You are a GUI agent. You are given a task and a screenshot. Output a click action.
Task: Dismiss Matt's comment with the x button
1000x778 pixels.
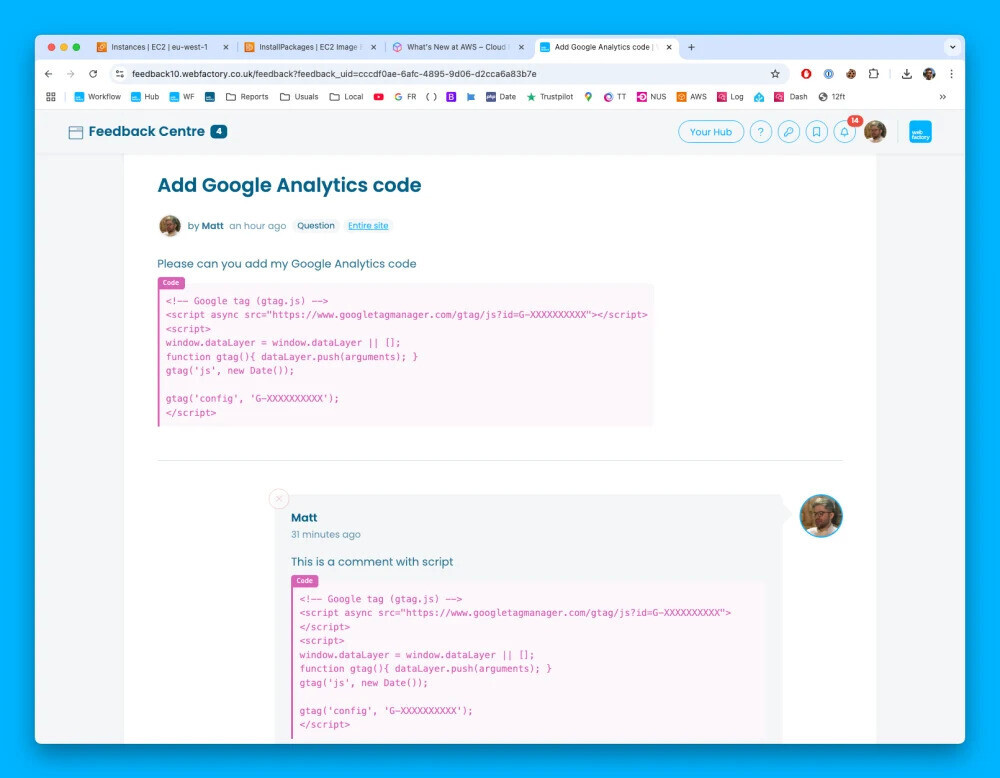[x=279, y=498]
